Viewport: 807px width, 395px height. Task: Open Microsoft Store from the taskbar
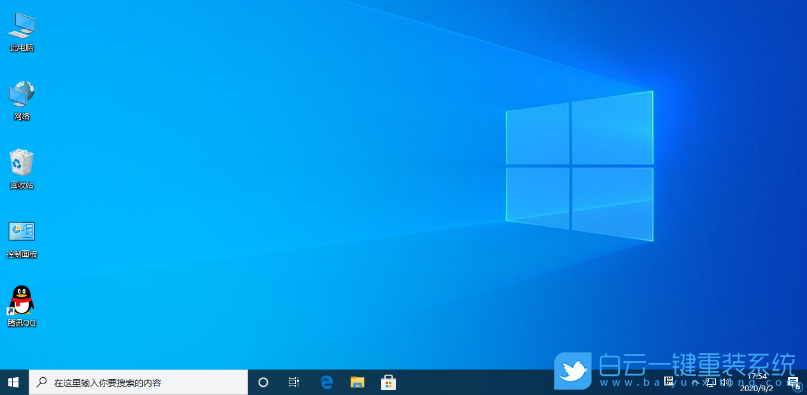(388, 382)
